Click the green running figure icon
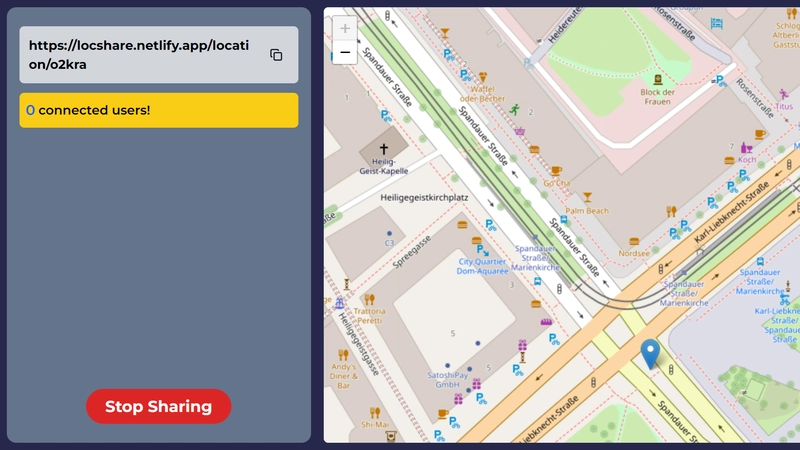This screenshot has width=800, height=450. pyautogui.click(x=515, y=109)
